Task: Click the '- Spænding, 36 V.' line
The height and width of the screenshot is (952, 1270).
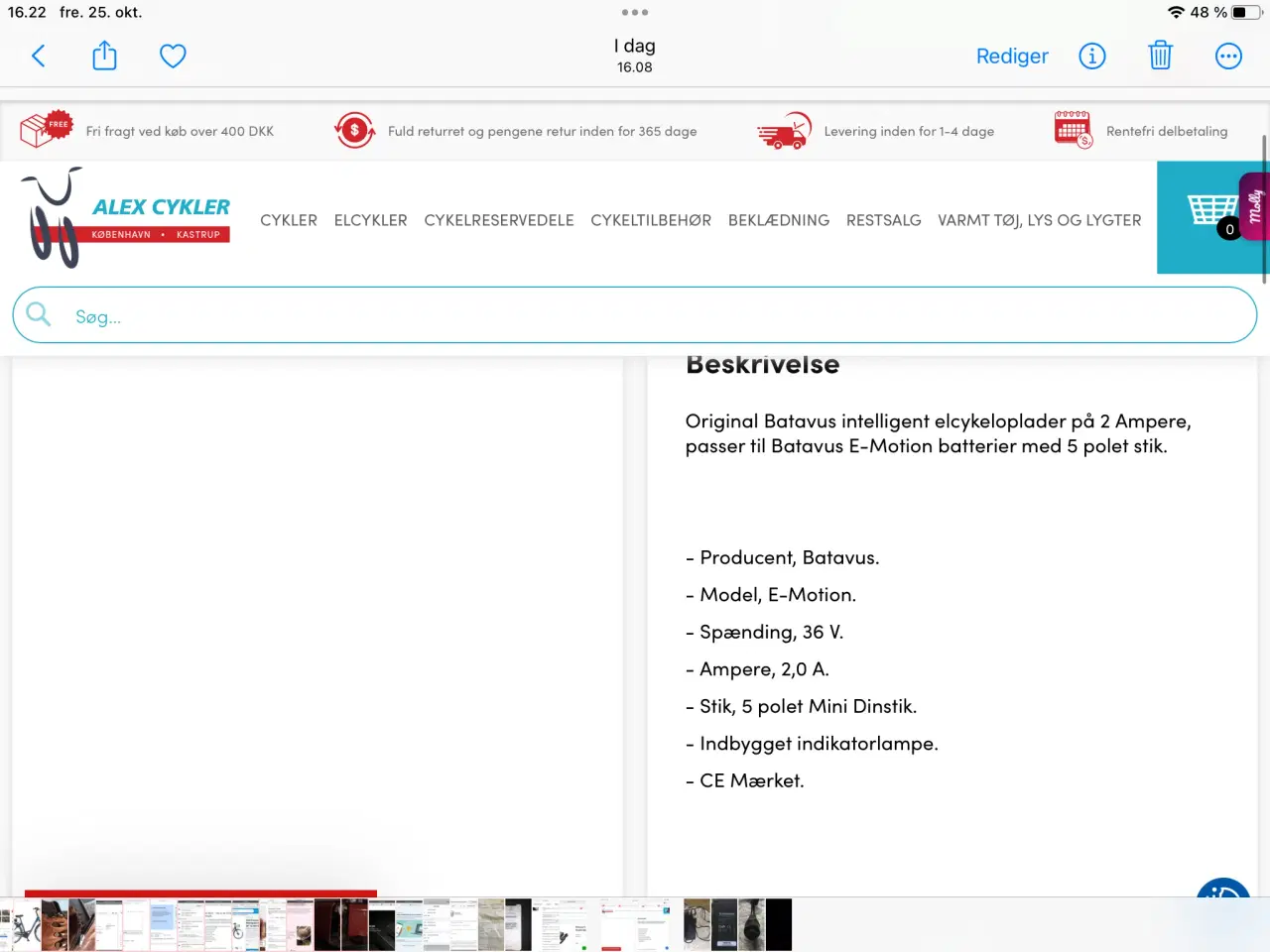Action: 764,632
